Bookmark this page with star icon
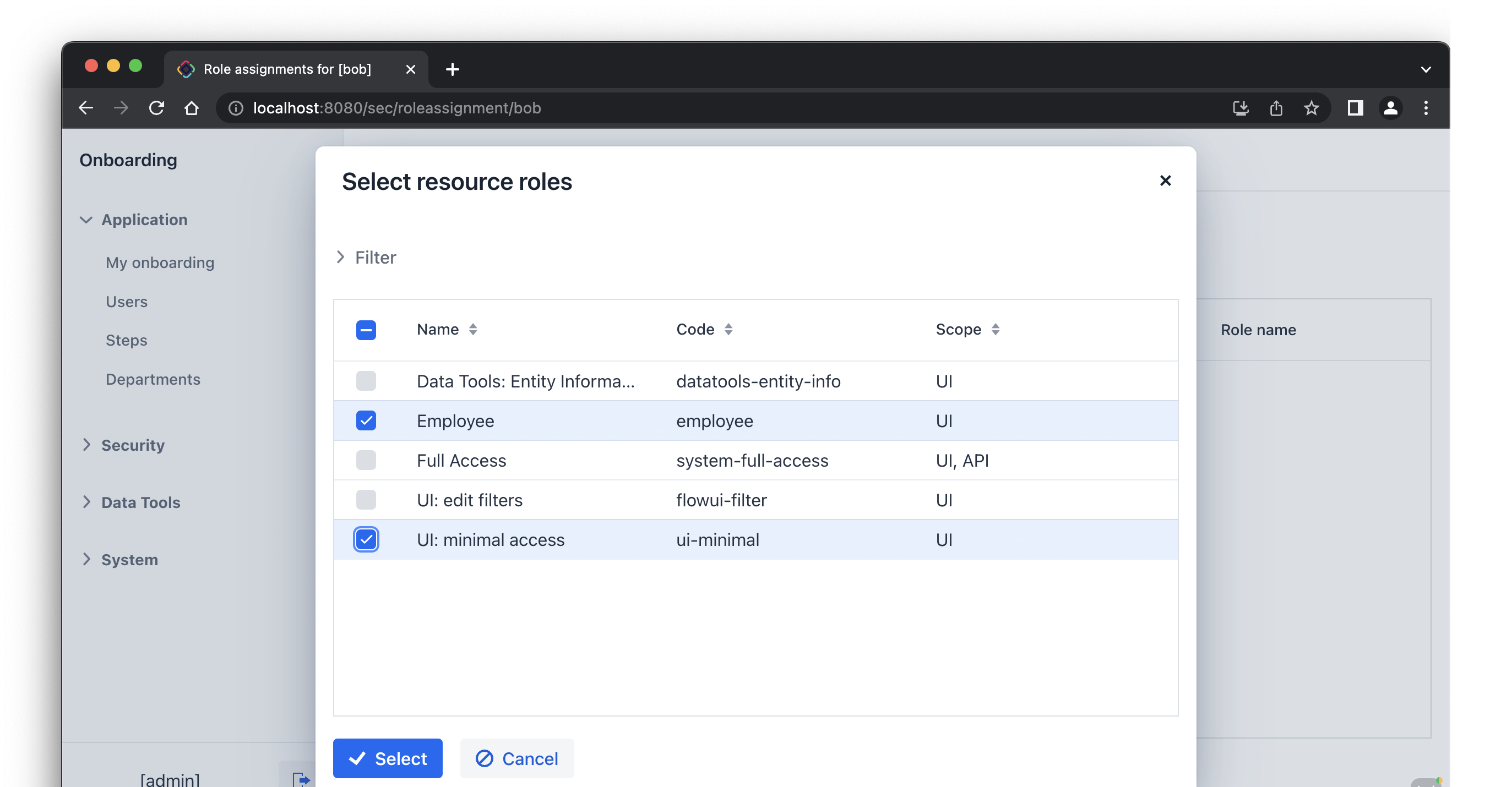This screenshot has height=787, width=1512. click(1311, 108)
